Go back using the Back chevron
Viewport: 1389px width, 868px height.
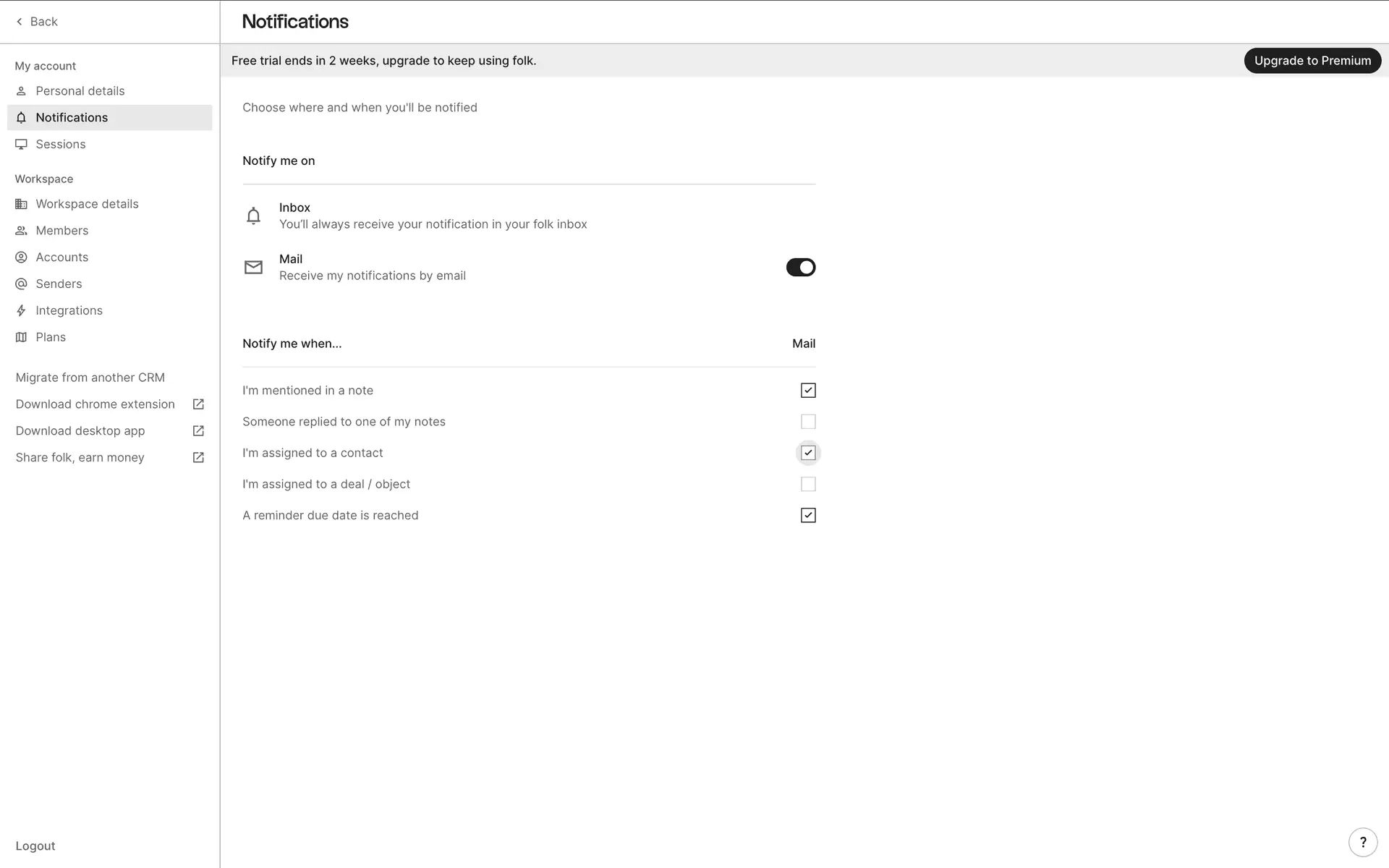20,22
